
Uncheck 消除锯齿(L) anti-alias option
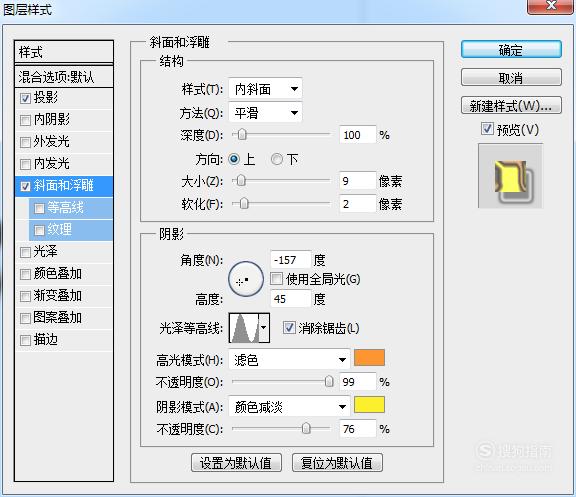(289, 327)
